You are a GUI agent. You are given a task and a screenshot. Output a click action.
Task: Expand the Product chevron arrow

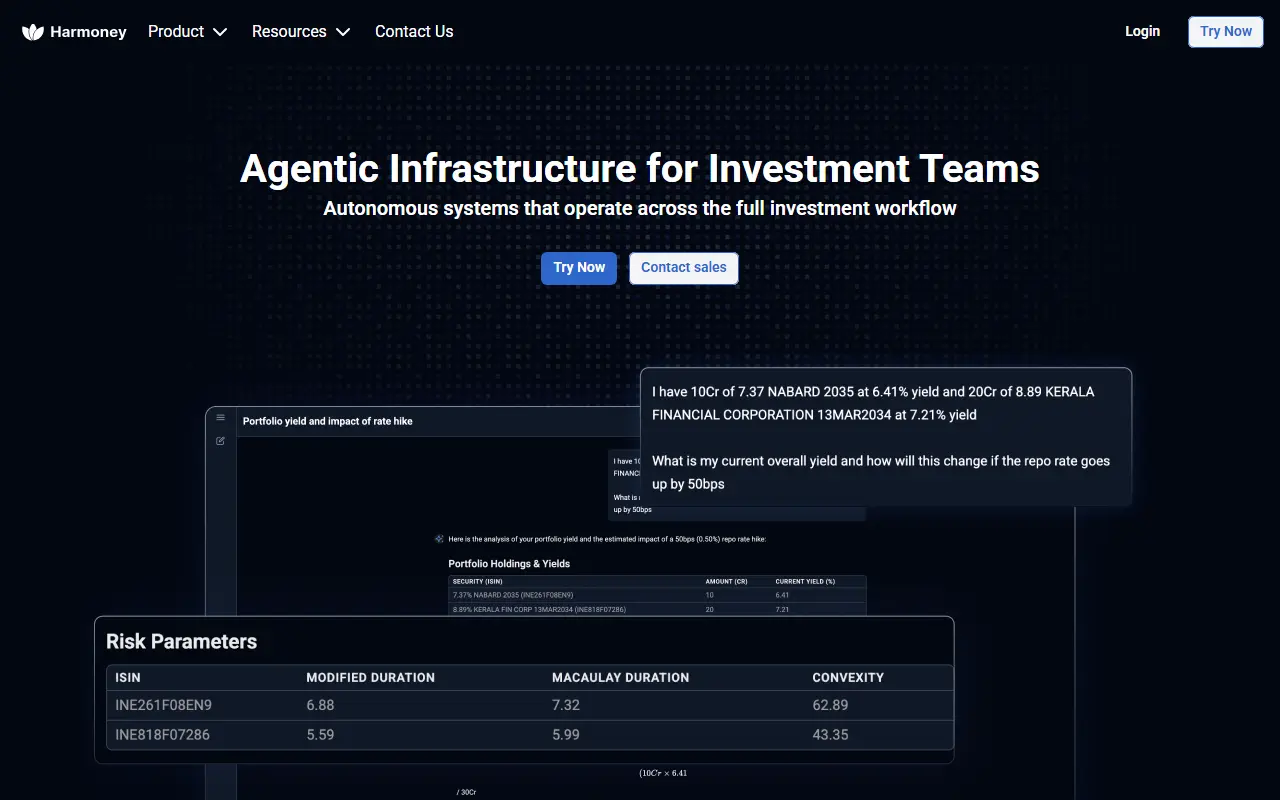(x=220, y=32)
